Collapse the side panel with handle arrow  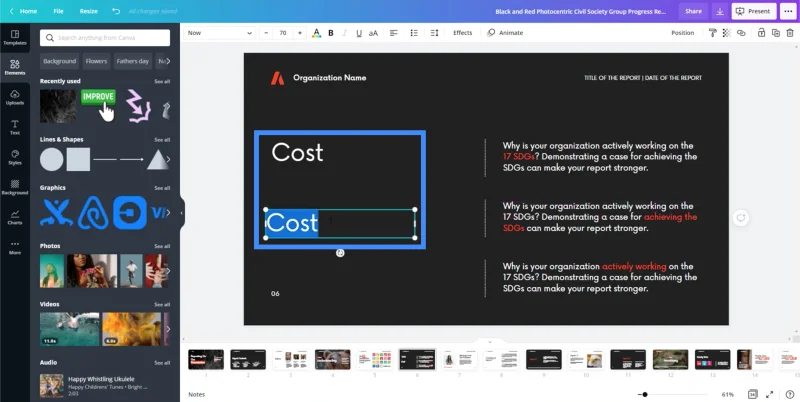(182, 213)
